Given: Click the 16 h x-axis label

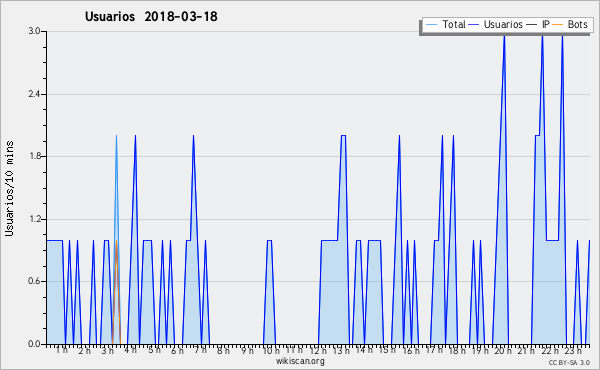Looking at the screenshot, I should pos(411,350).
